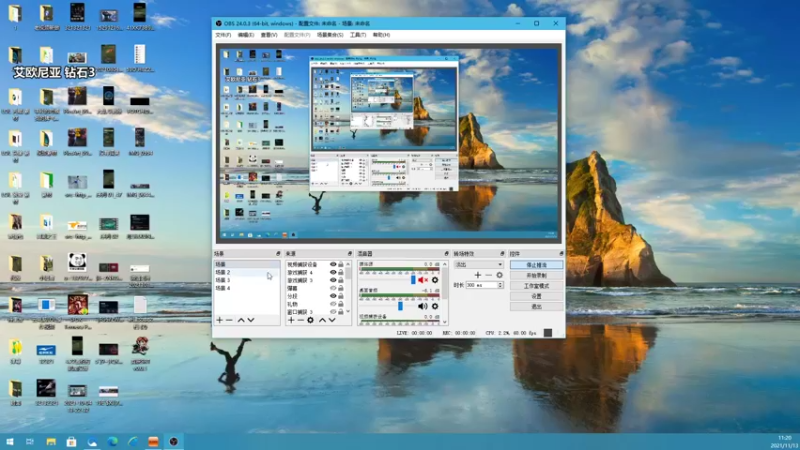Hide the 视频捕获设备 source with its eye
The height and width of the screenshot is (450, 800).
pos(333,264)
